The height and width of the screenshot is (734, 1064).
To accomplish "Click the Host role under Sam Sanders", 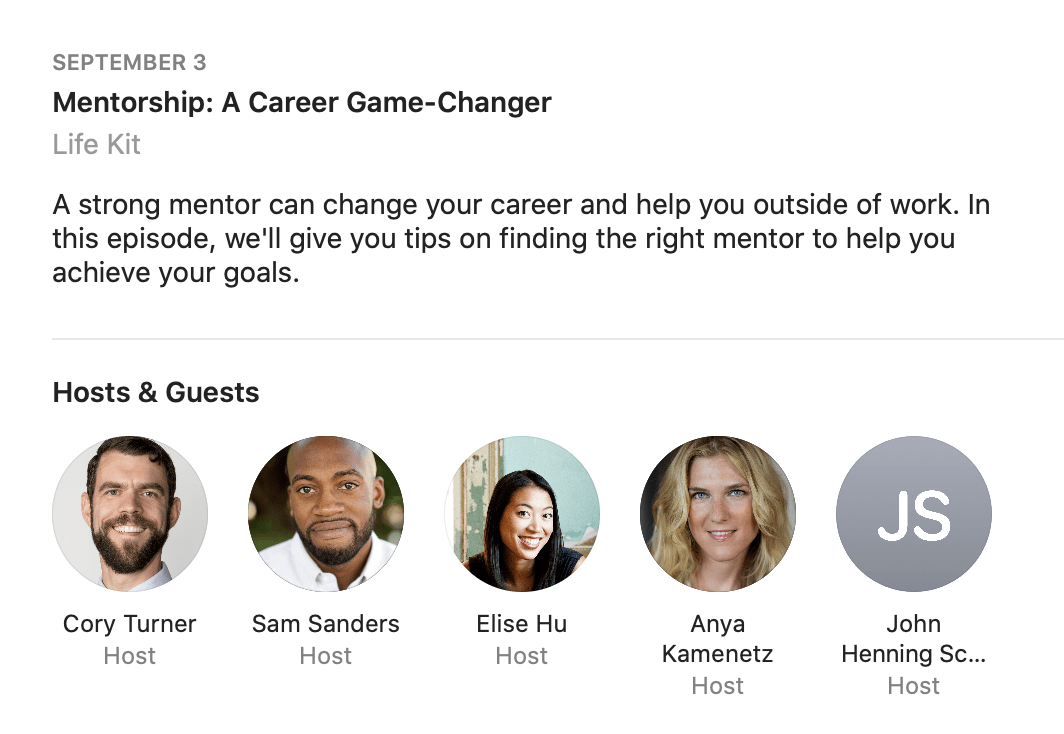I will [326, 656].
